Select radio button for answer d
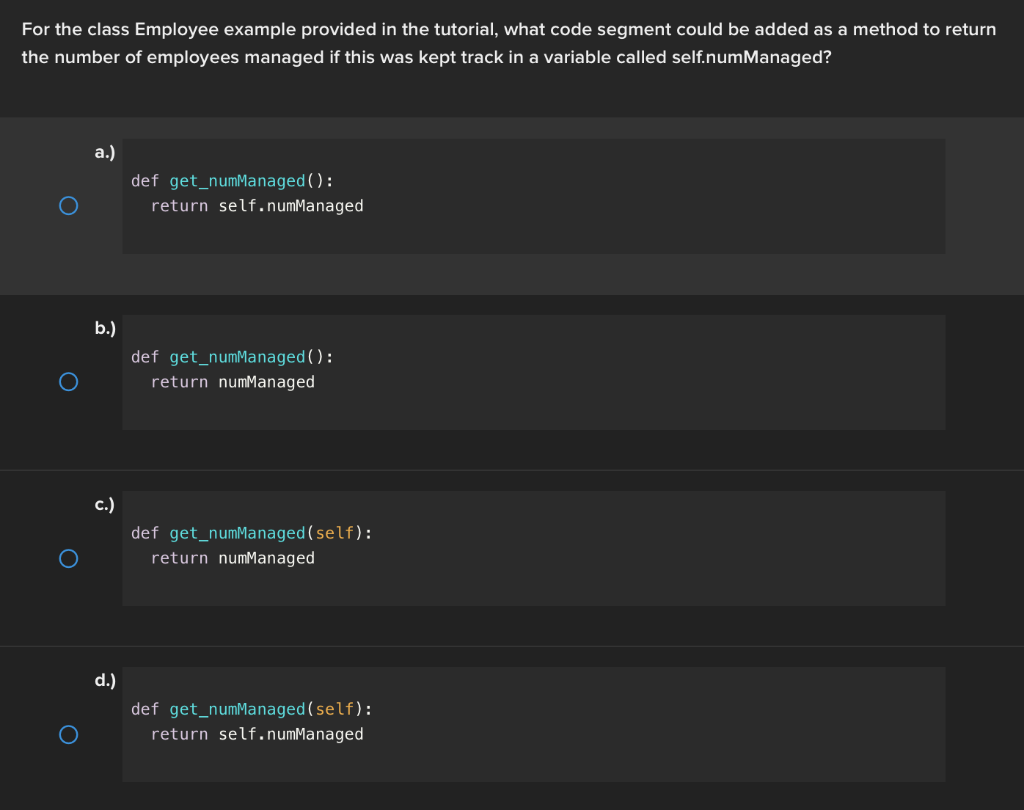This screenshot has height=810, width=1024. click(x=69, y=734)
